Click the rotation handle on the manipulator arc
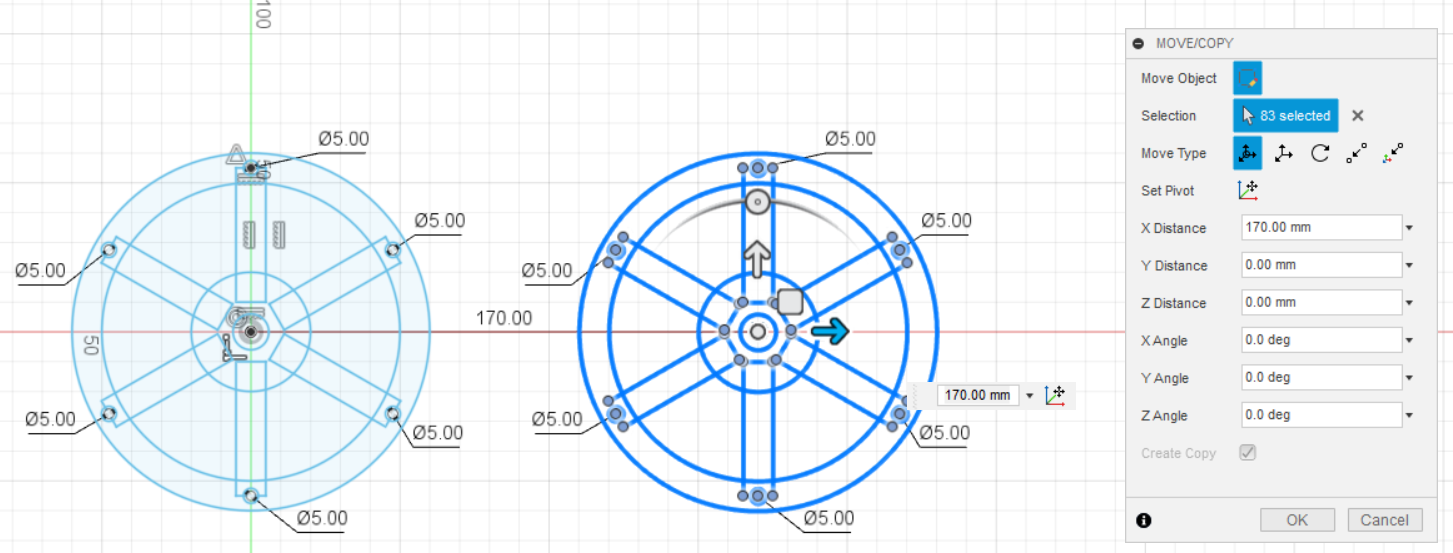The height and width of the screenshot is (553, 1453). tap(758, 203)
